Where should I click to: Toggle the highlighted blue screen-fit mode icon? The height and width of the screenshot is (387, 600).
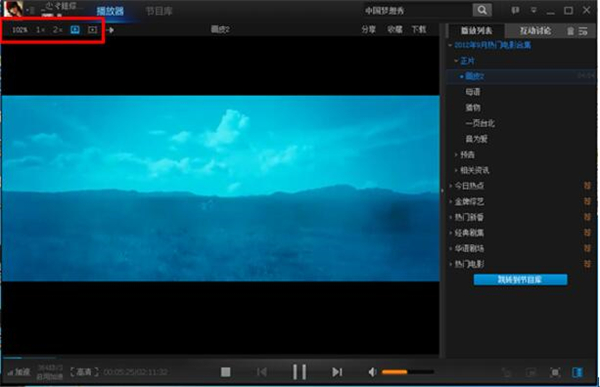tap(75, 29)
